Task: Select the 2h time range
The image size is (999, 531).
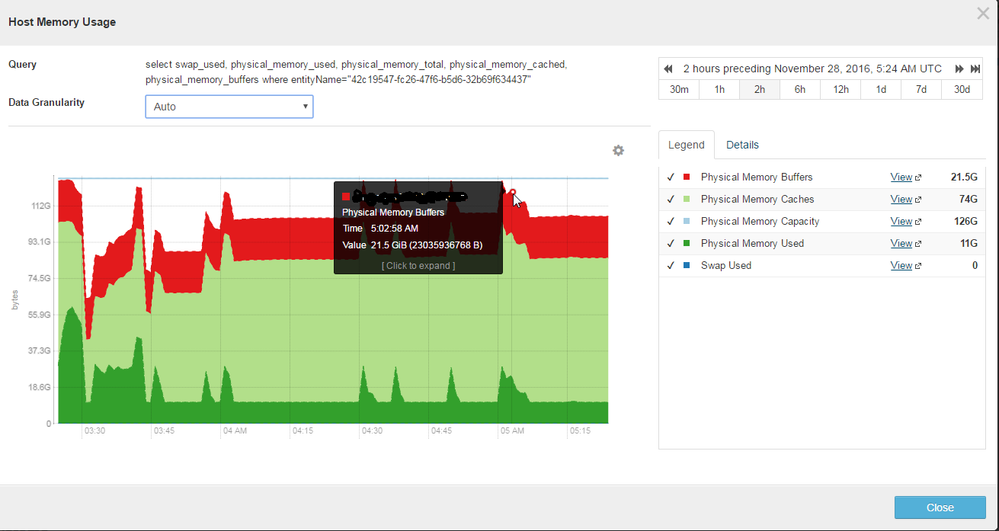Action: tap(759, 89)
